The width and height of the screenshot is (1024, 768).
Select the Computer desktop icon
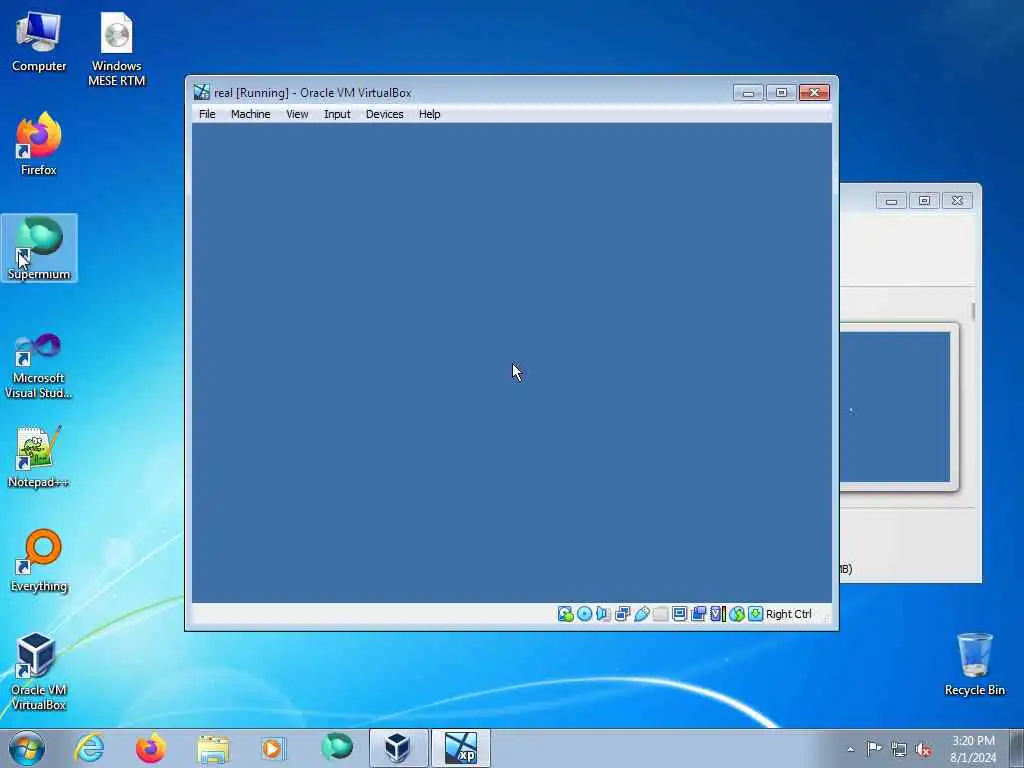(x=39, y=41)
